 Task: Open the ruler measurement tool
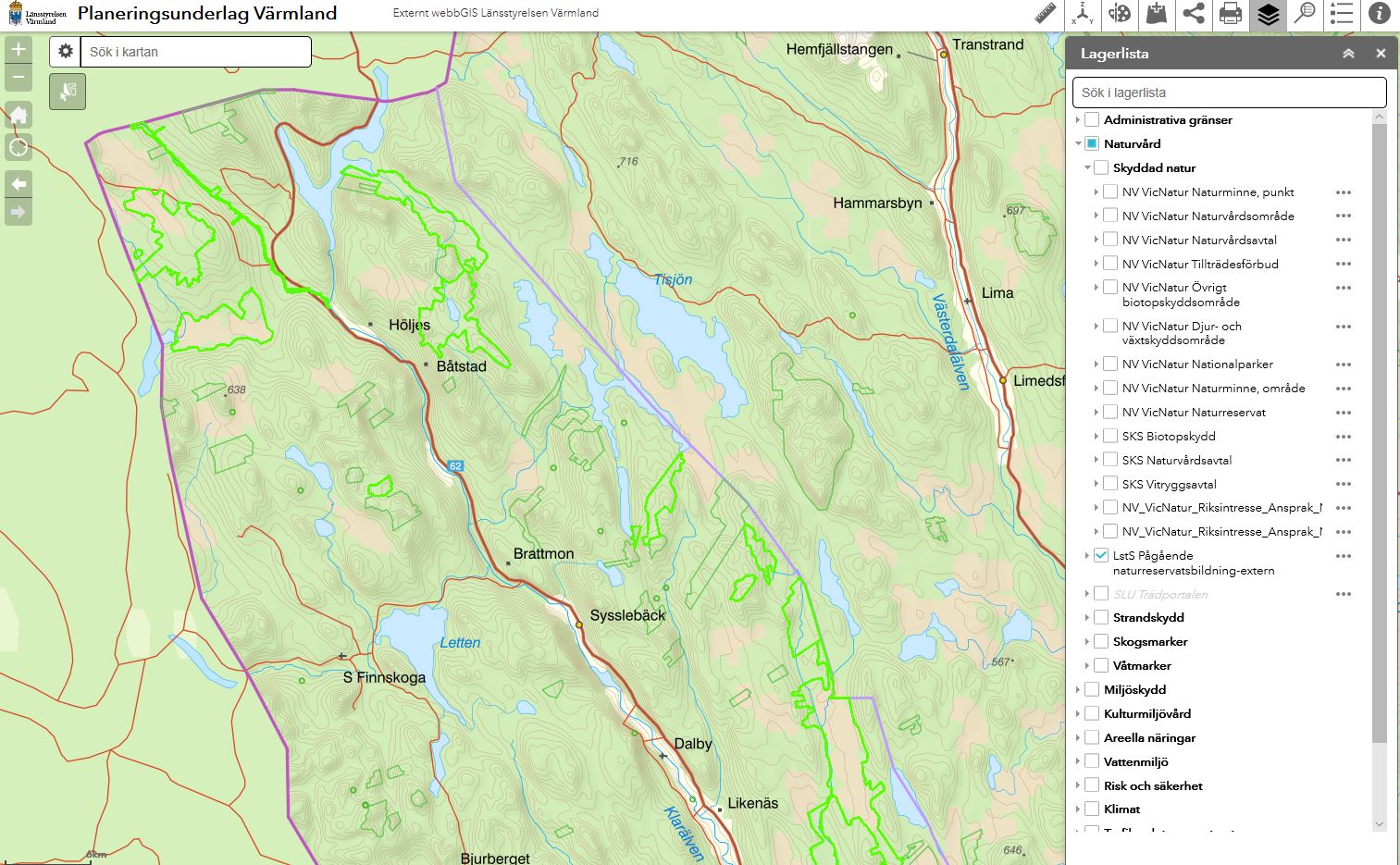coord(1046,14)
